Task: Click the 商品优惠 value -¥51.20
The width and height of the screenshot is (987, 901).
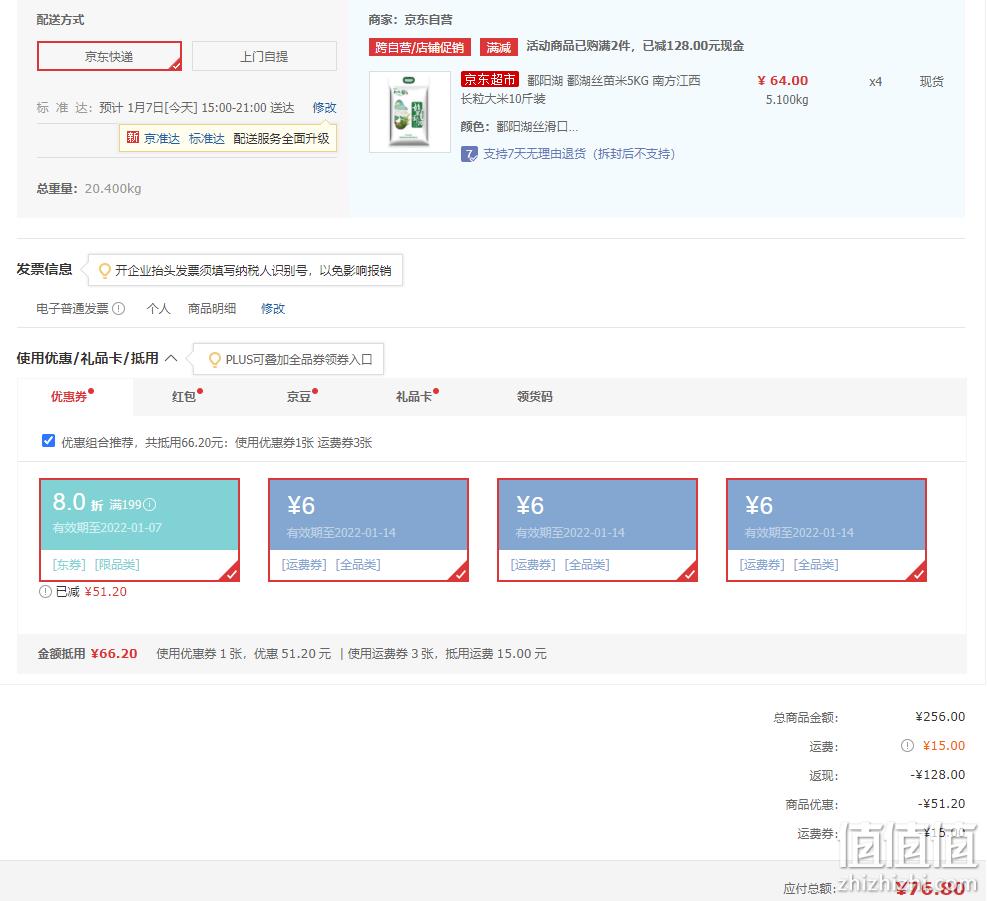Action: pos(941,804)
